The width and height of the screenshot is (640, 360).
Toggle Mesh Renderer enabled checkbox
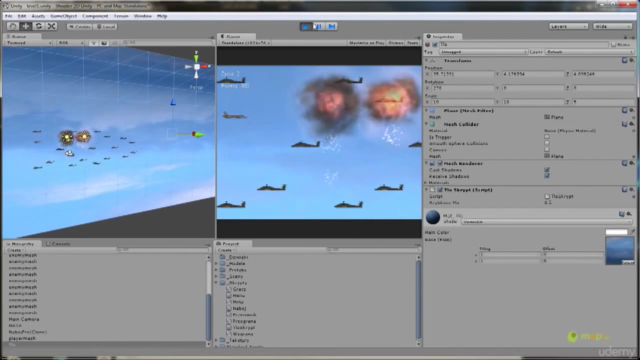point(440,163)
